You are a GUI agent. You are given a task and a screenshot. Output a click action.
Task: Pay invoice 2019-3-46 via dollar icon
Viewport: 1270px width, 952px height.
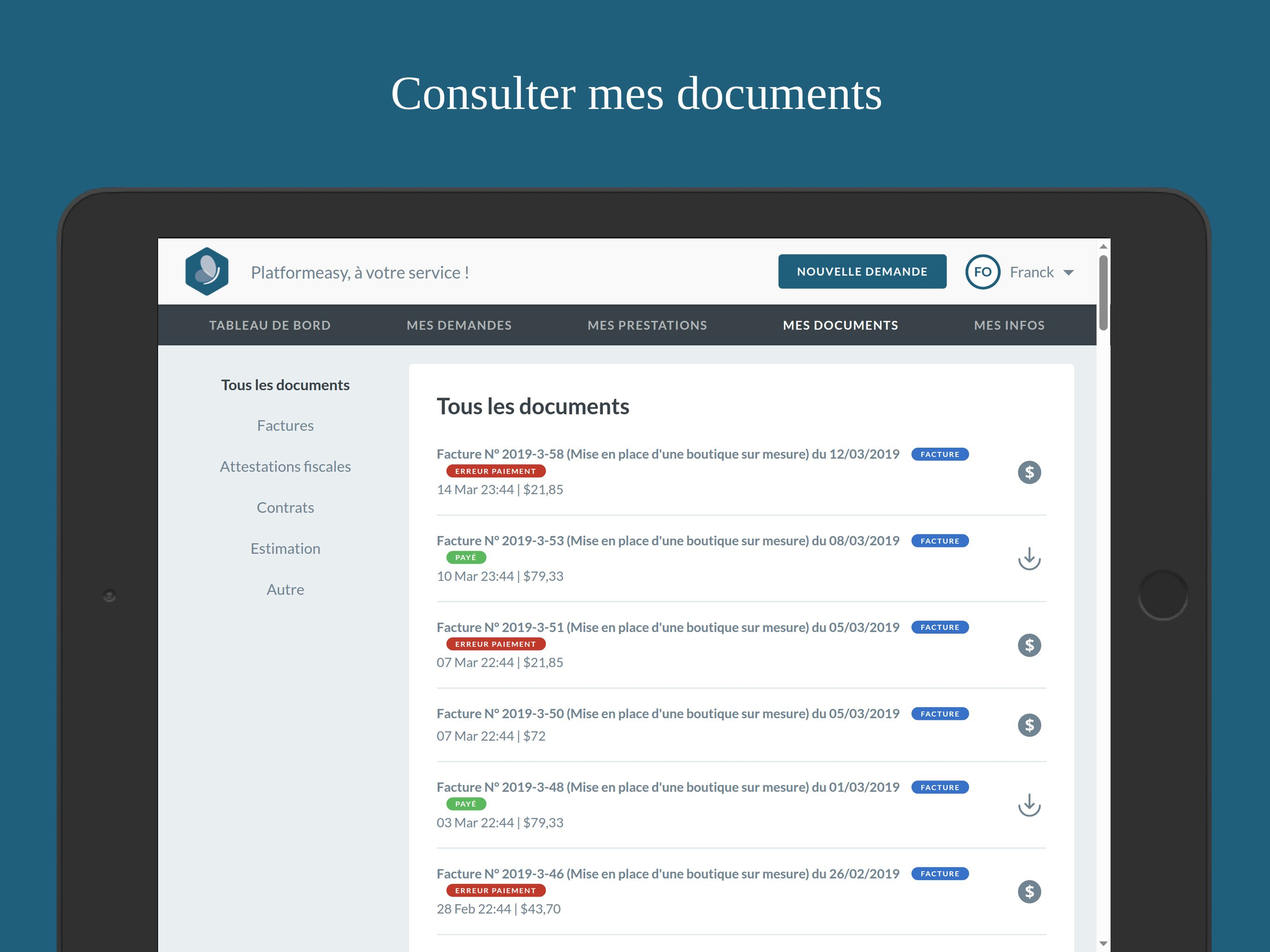click(1029, 892)
